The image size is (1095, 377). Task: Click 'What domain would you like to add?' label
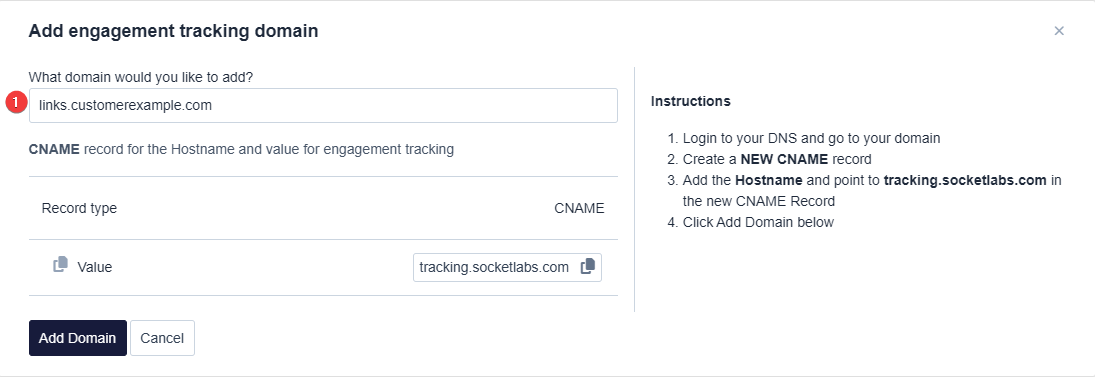click(x=141, y=77)
